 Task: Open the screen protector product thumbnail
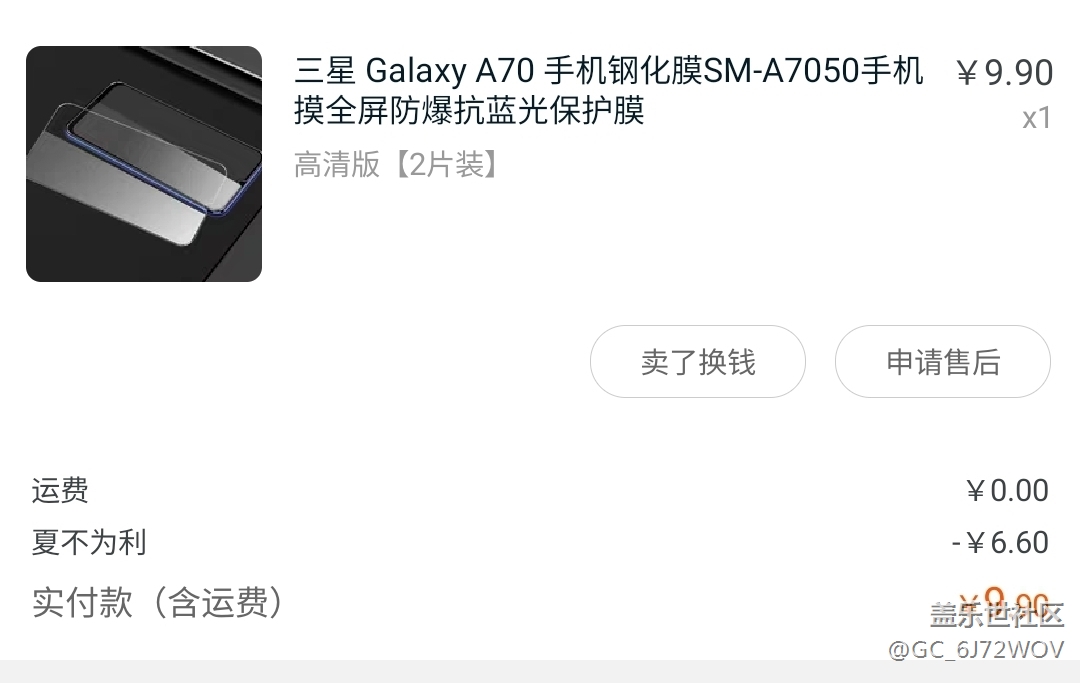(x=144, y=164)
